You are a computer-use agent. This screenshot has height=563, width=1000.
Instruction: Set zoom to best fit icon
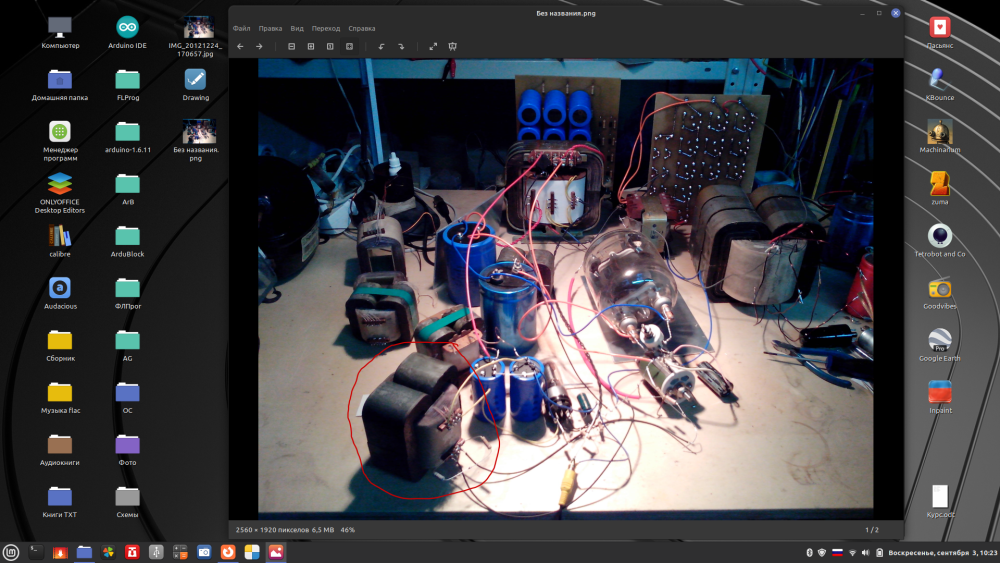[349, 46]
